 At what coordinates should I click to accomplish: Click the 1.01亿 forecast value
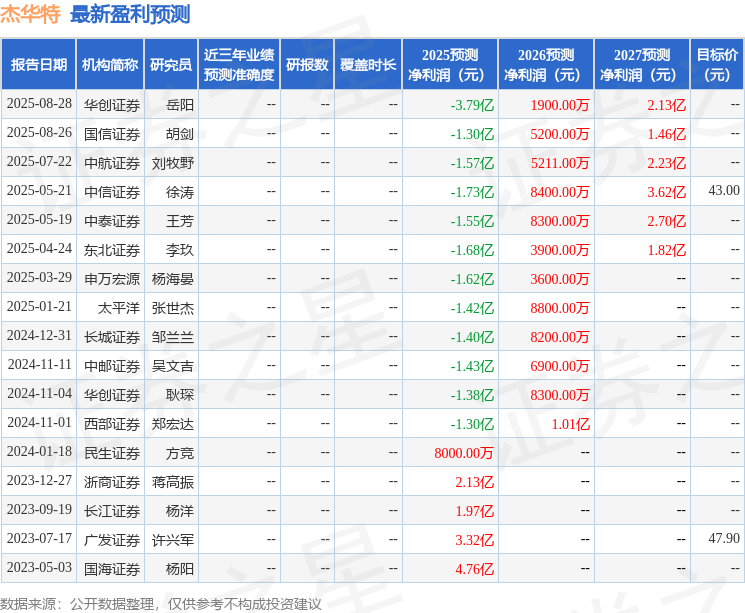tap(570, 424)
